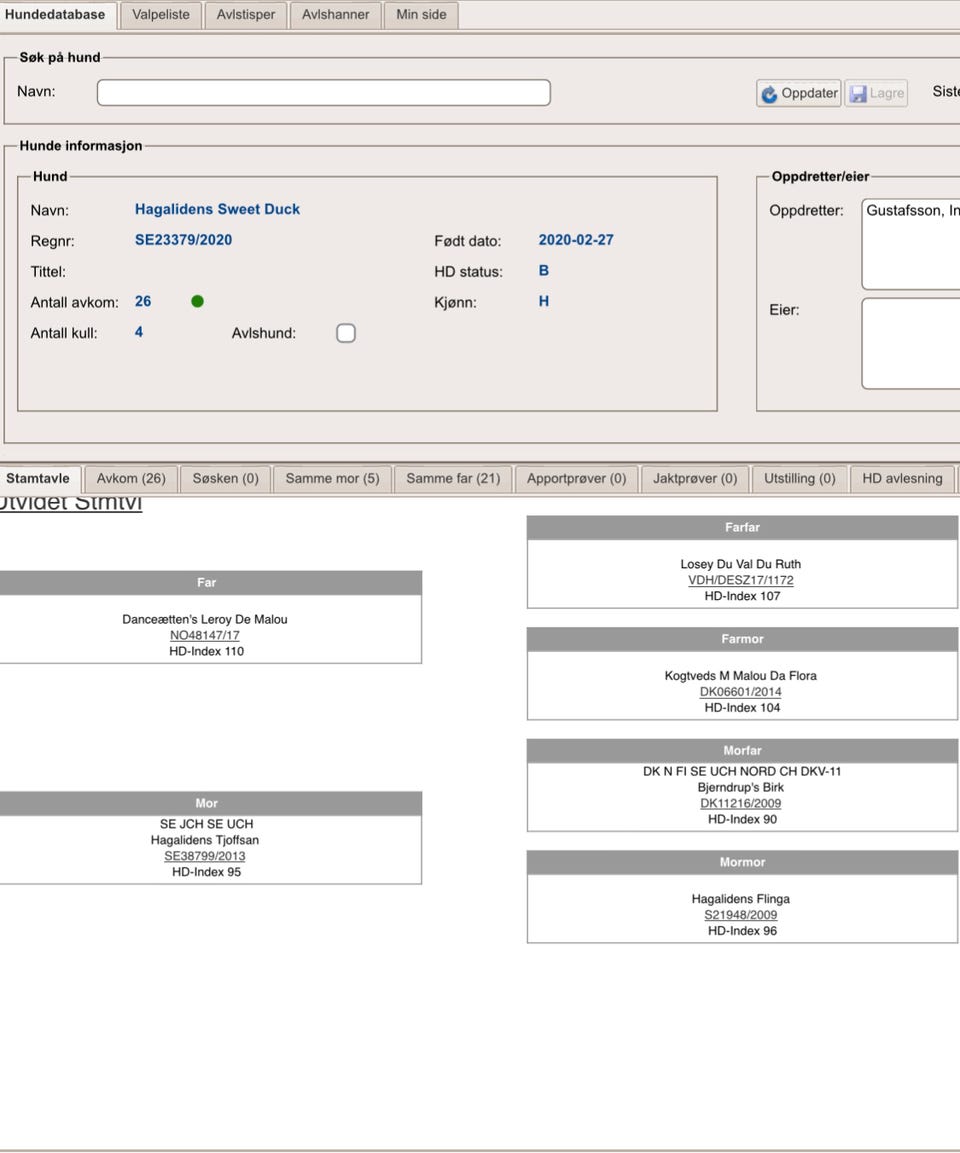This screenshot has width=960, height=1153.
Task: Go to the Min side tab
Action: (421, 15)
